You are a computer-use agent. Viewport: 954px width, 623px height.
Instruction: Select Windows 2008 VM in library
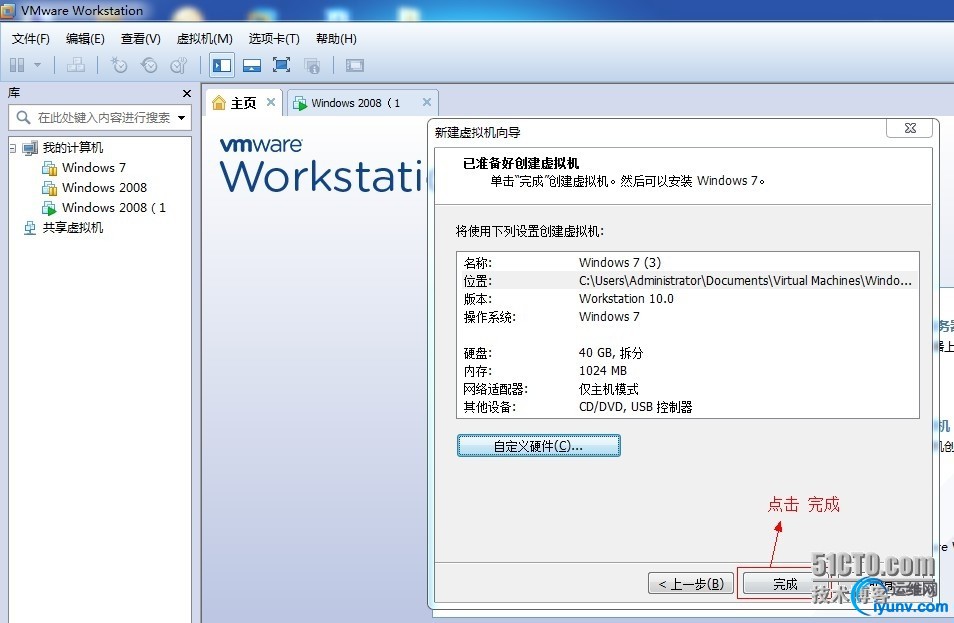pos(104,187)
